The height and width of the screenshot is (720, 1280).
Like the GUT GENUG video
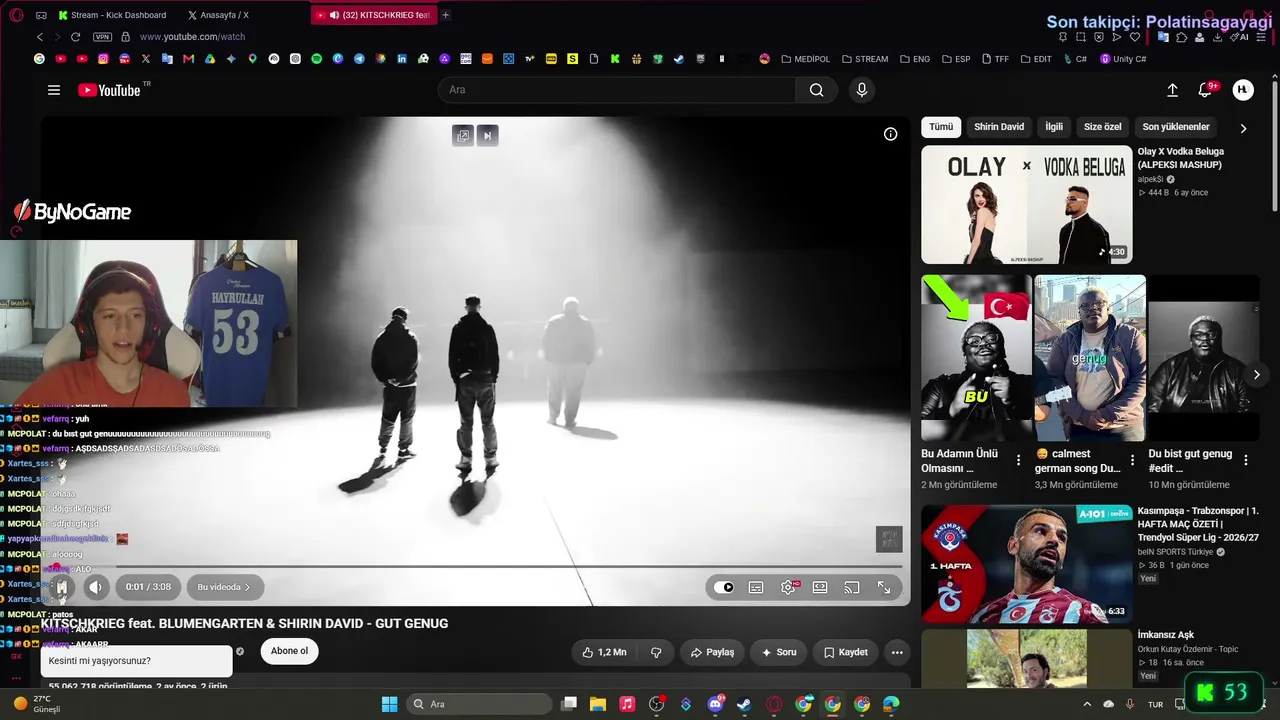tap(604, 652)
